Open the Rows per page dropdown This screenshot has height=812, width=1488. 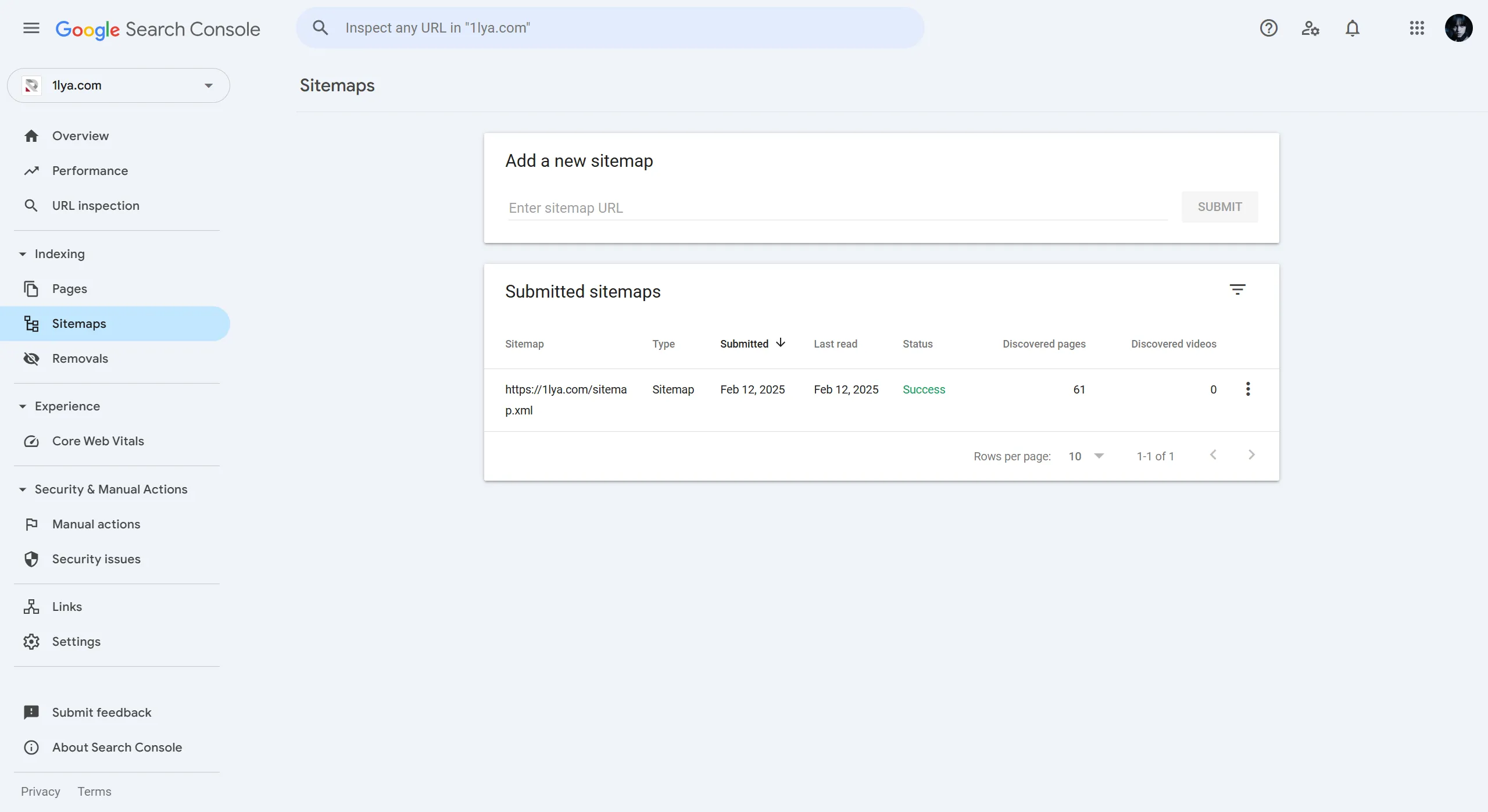pos(1086,456)
